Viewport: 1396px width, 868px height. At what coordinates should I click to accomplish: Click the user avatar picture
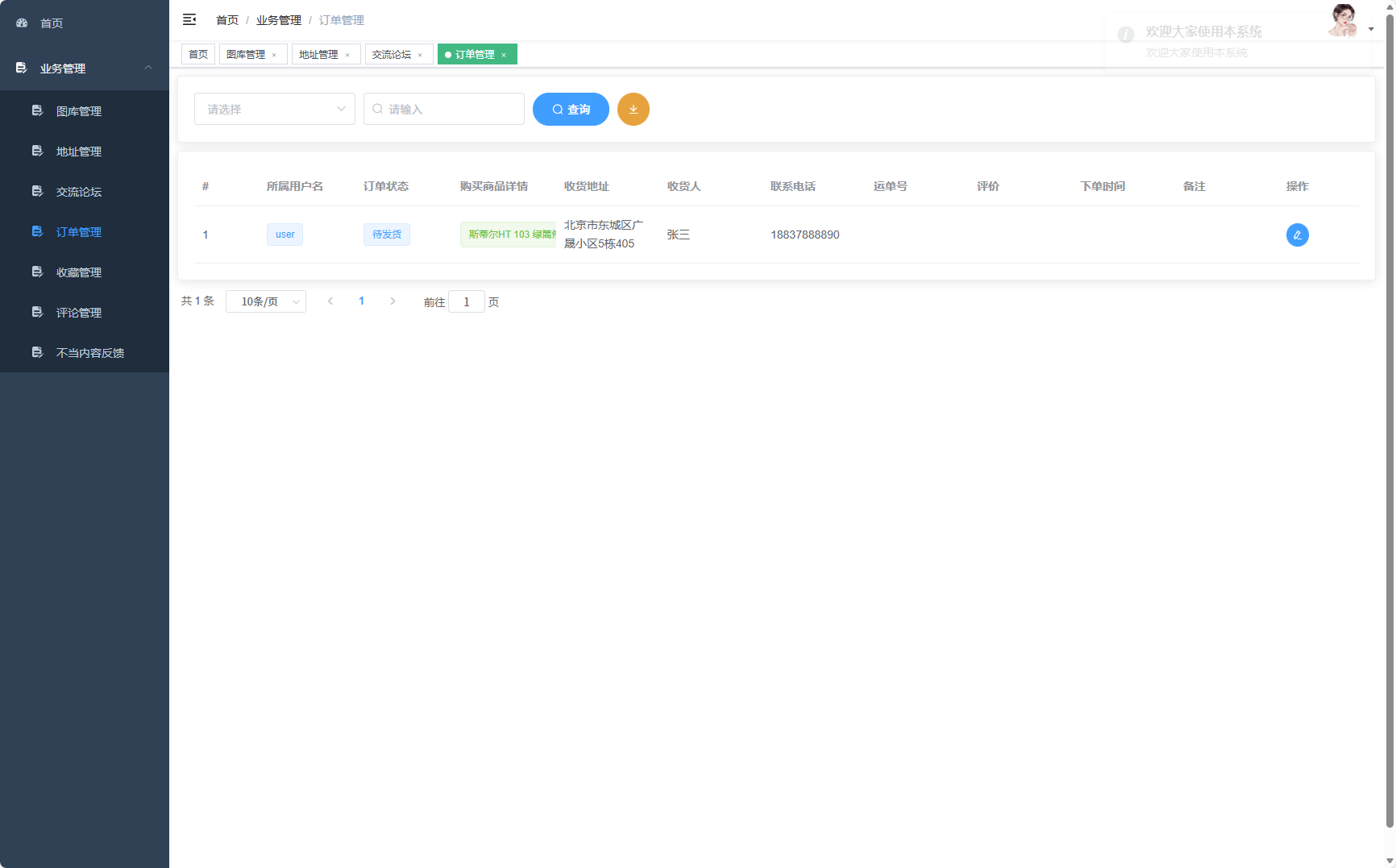click(x=1343, y=21)
